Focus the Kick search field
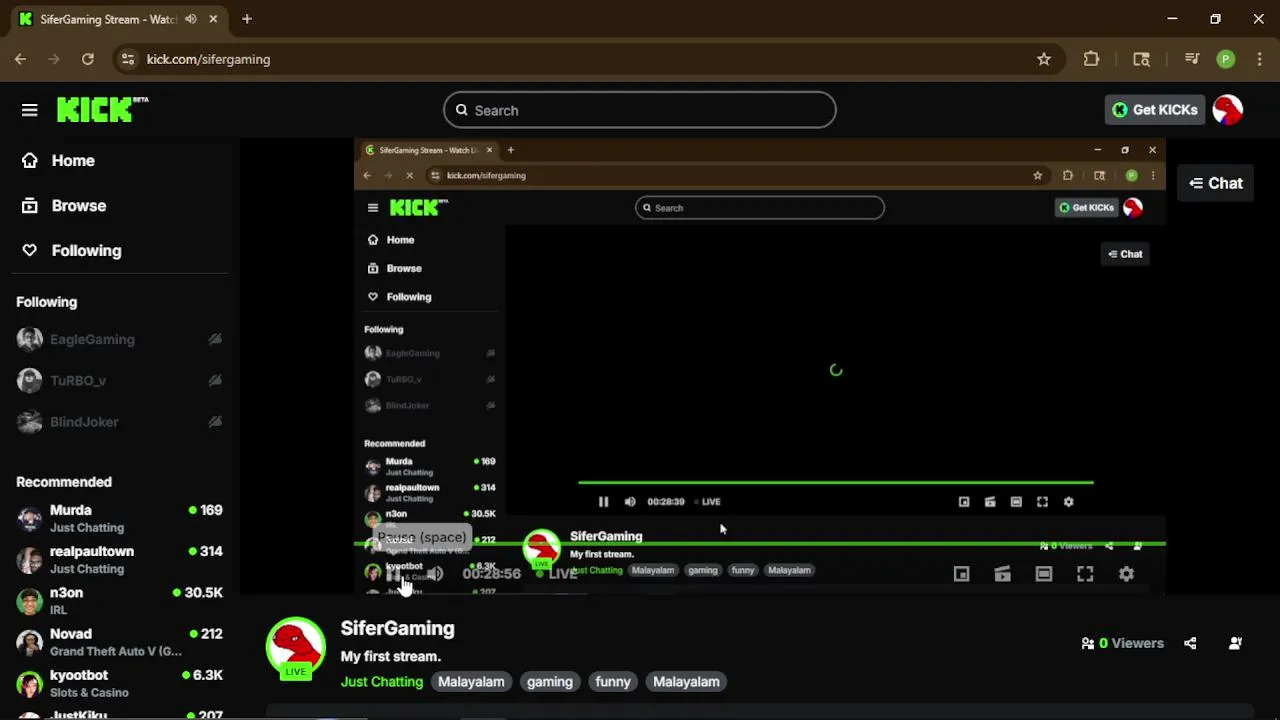1280x720 pixels. pos(640,110)
